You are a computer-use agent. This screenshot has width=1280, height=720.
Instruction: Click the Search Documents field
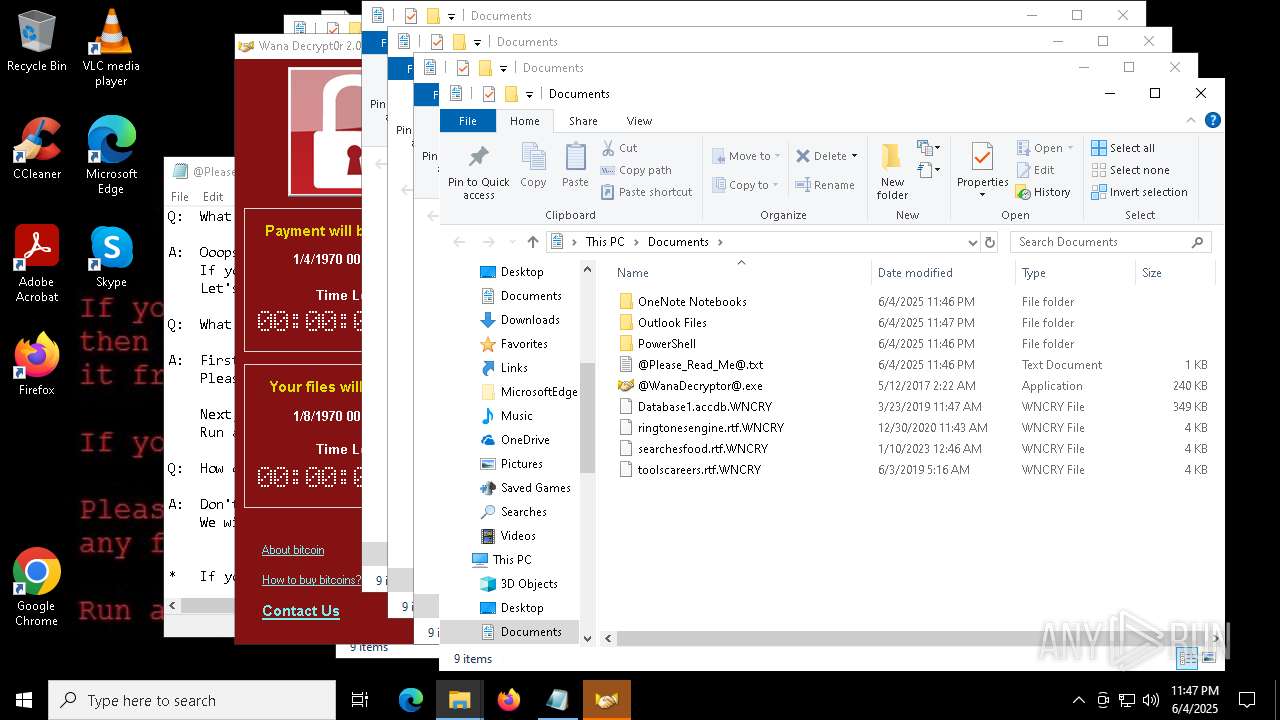(x=1110, y=242)
